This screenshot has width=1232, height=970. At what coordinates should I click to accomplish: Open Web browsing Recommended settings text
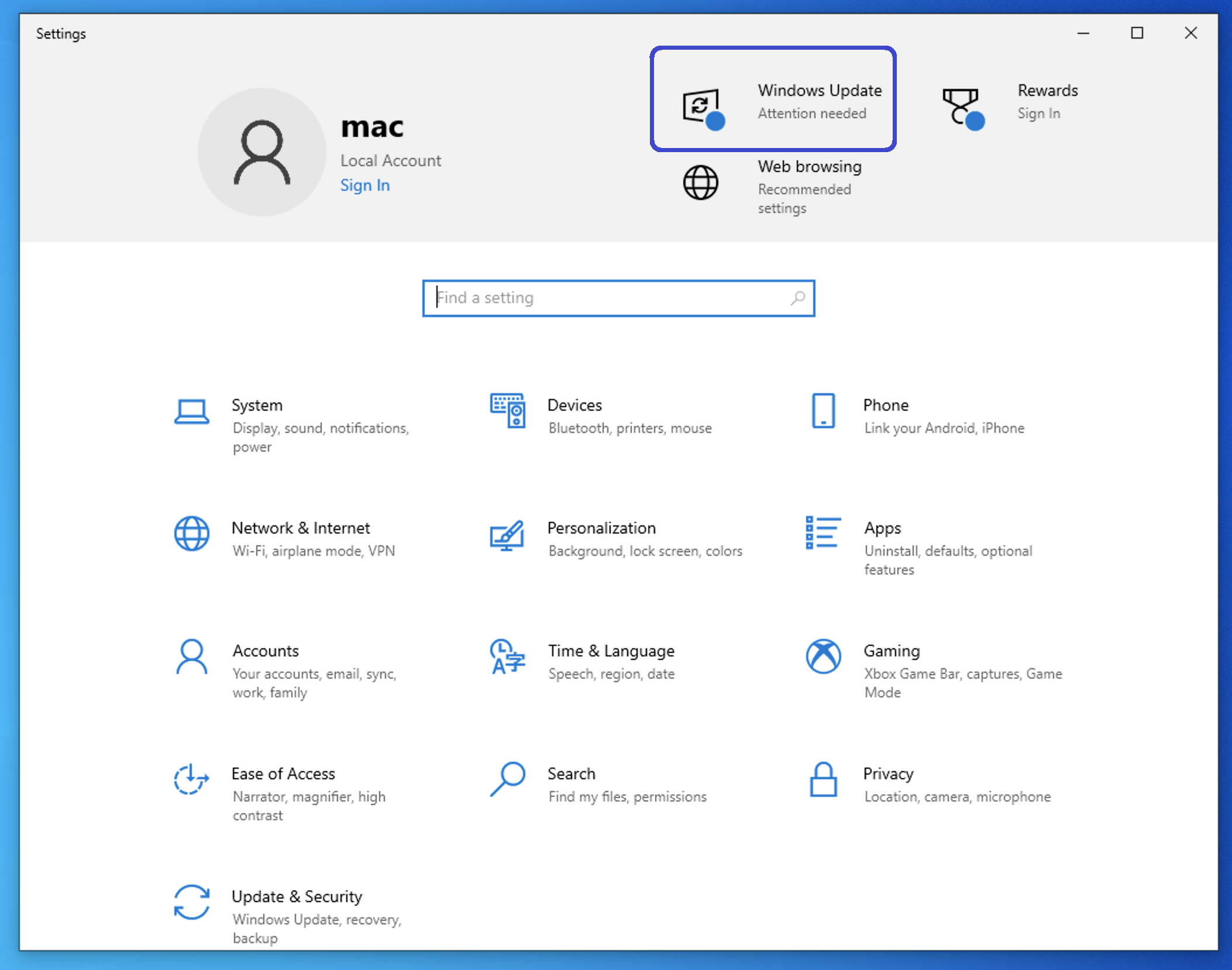(810, 187)
